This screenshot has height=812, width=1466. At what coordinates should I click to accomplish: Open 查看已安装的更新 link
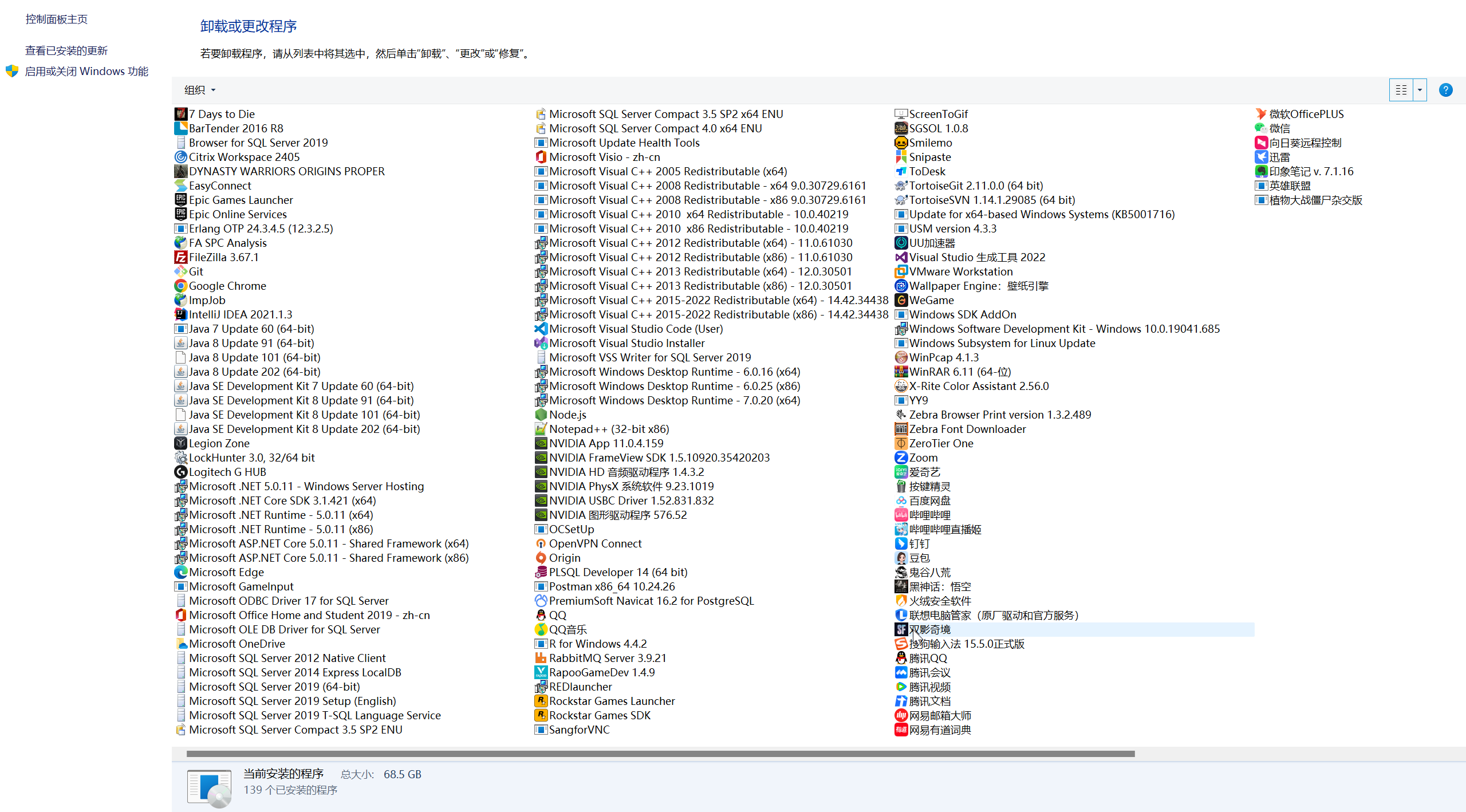coord(66,50)
